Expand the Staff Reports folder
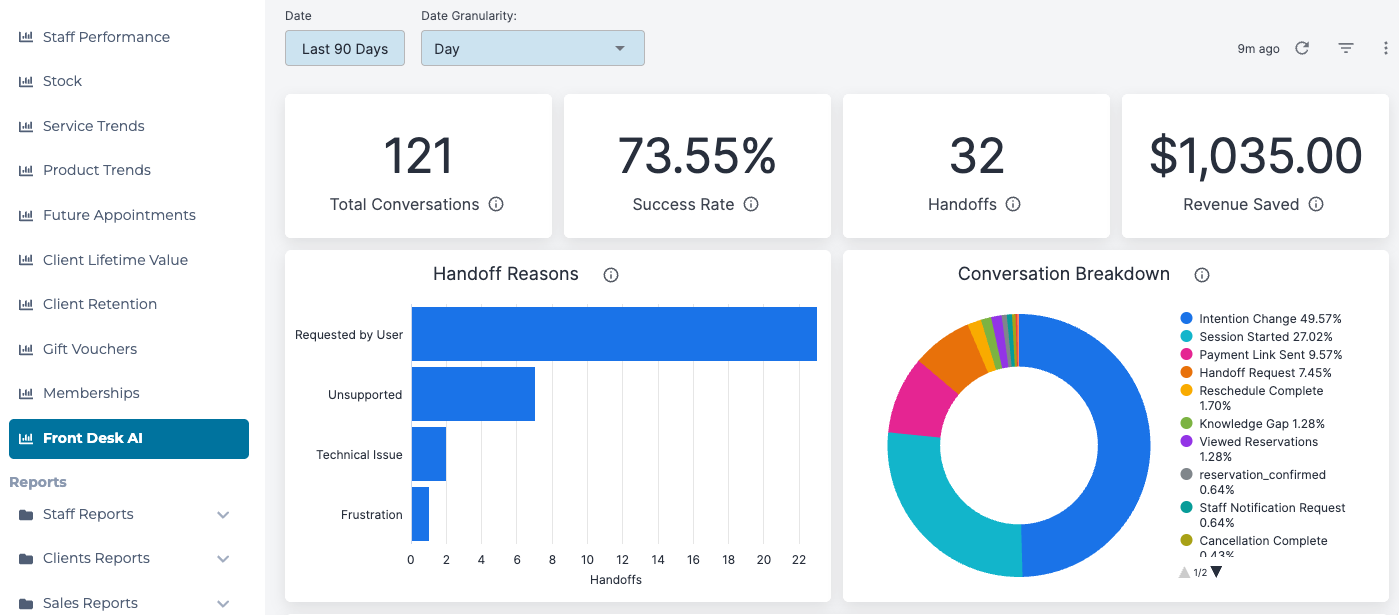Screen dimensions: 1399x615 [125, 514]
